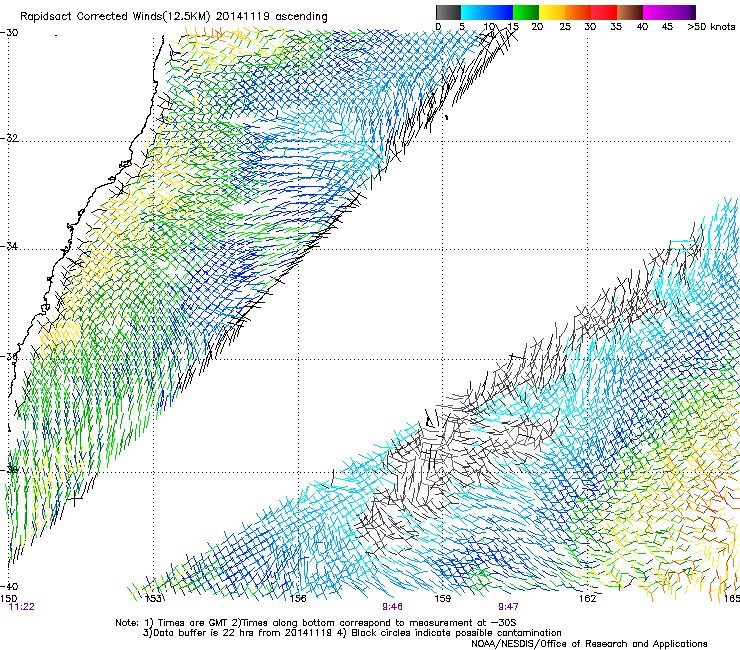This screenshot has width=740, height=650.
Task: Click the '-30' latitude axis label
Action: click(9, 33)
